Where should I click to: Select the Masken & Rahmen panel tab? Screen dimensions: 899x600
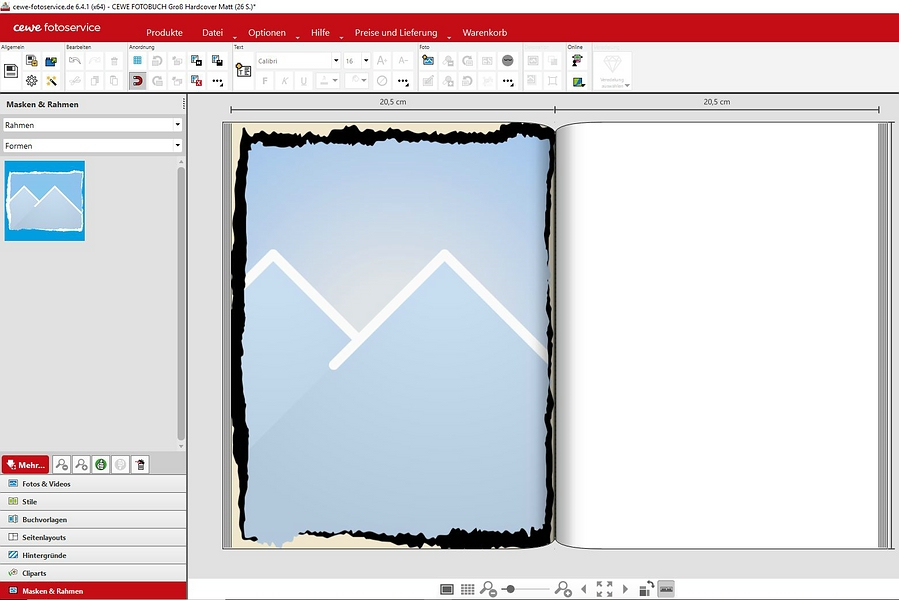click(93, 591)
